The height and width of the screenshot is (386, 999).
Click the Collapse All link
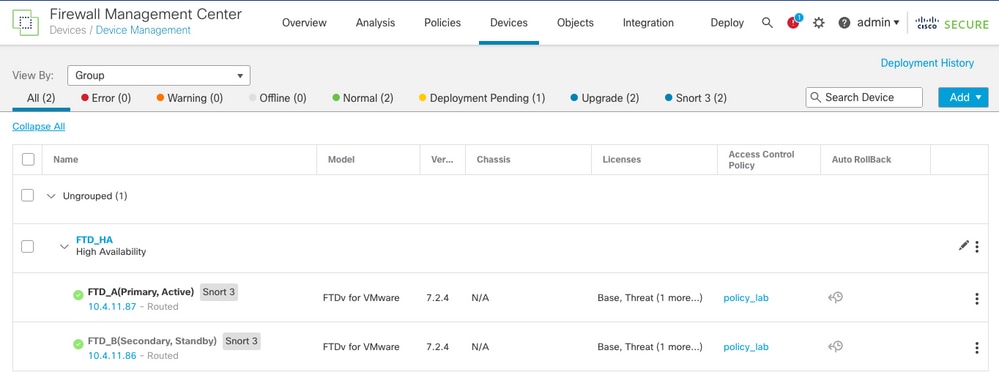39,126
